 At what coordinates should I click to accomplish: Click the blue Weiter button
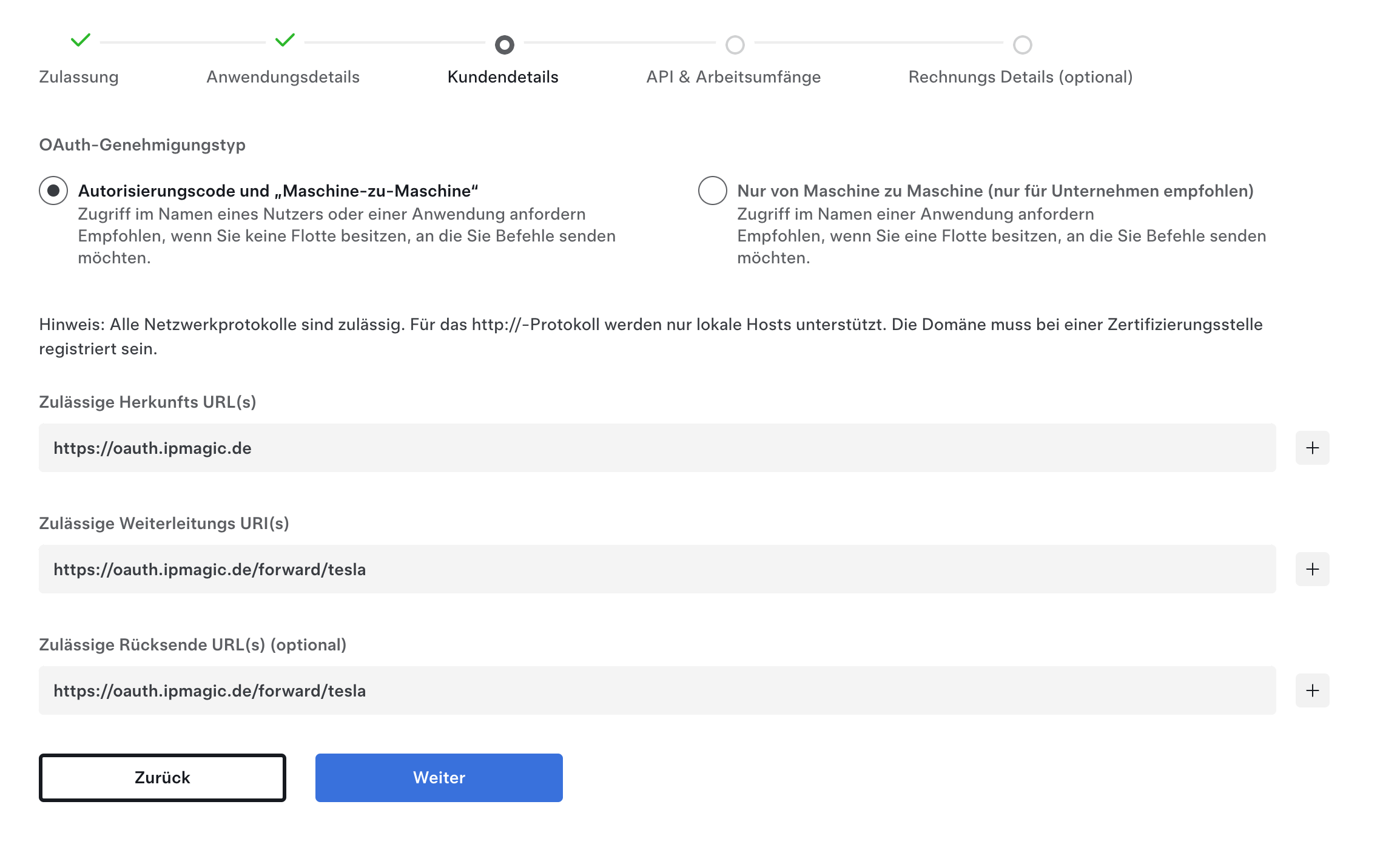click(439, 778)
